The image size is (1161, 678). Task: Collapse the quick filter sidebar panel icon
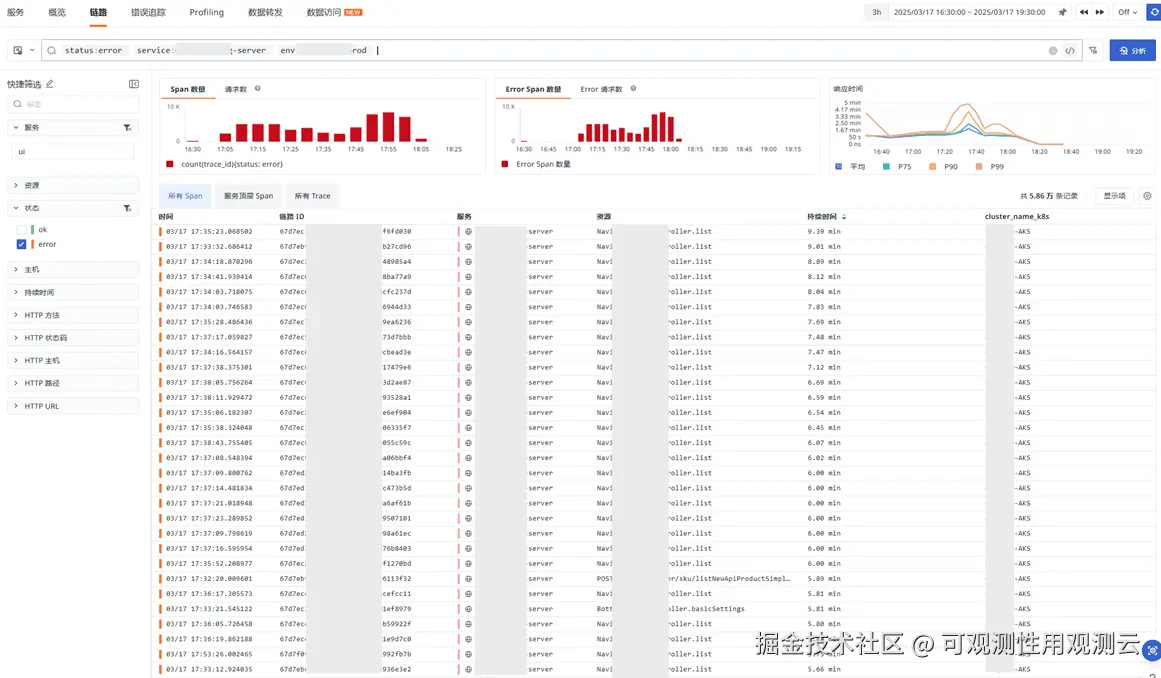[x=134, y=84]
